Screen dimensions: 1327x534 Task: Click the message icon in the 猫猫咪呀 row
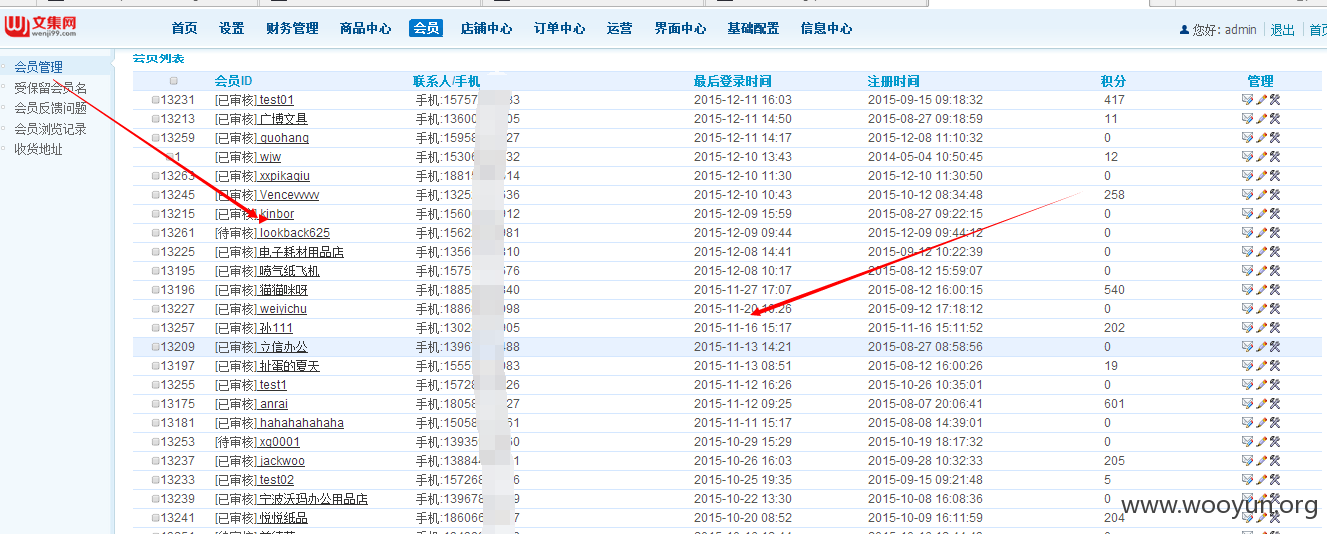pyautogui.click(x=1247, y=290)
